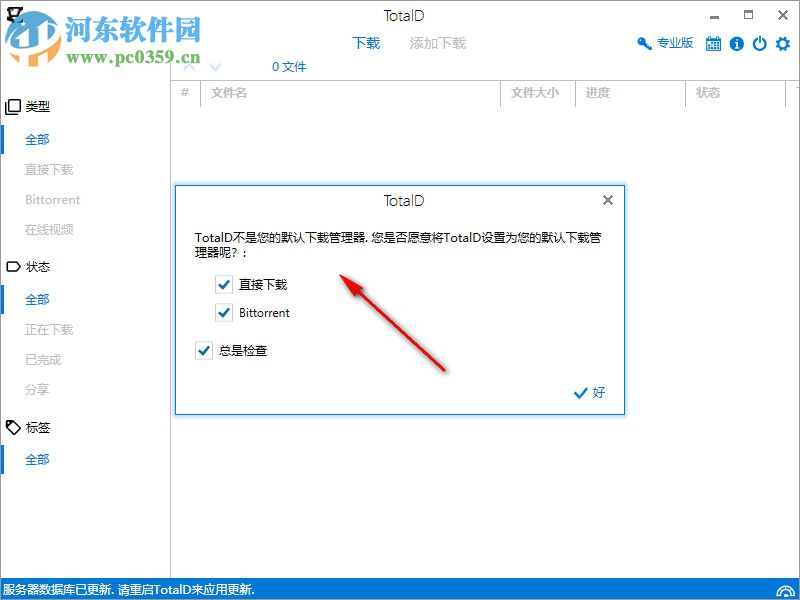
Task: Click the power/shutdown icon
Action: click(759, 44)
